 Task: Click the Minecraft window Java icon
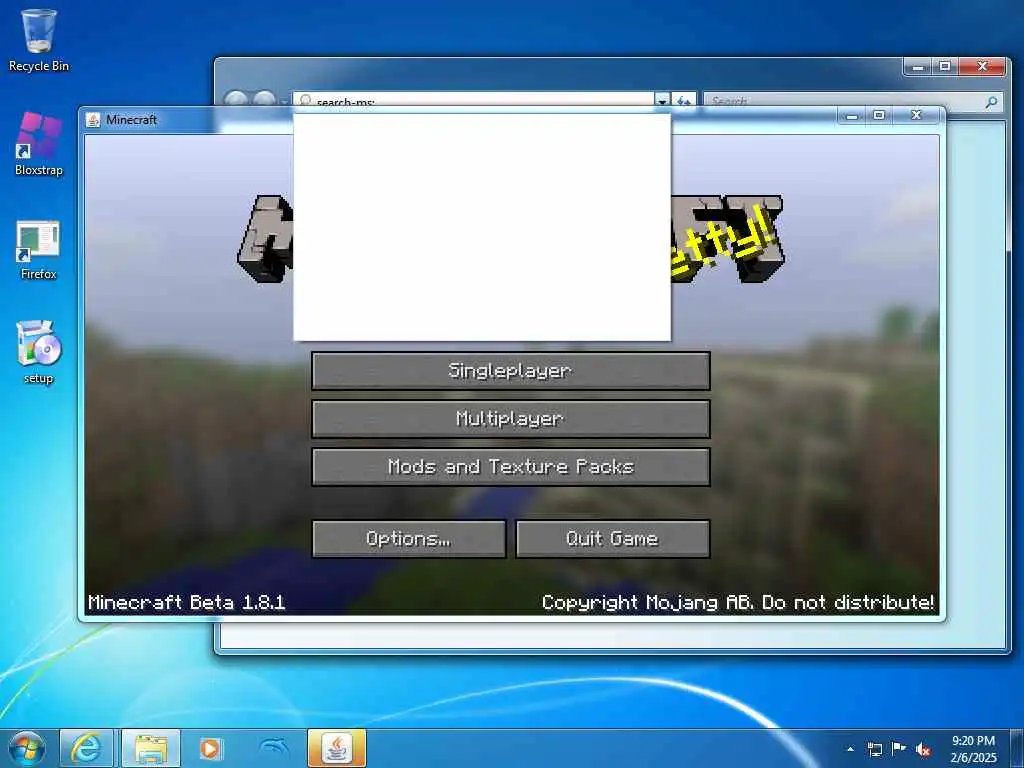(93, 120)
